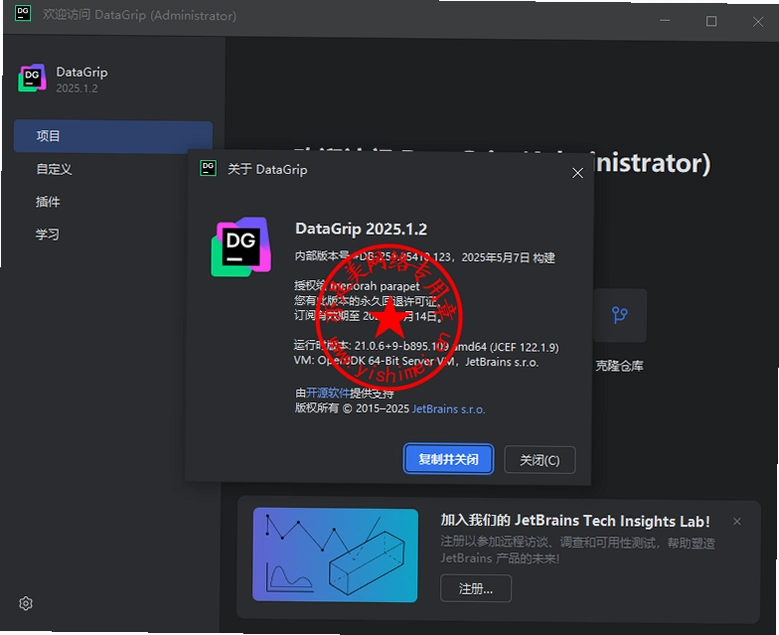Maximize the DataGrip welcome window
779x635 pixels.
point(711,21)
